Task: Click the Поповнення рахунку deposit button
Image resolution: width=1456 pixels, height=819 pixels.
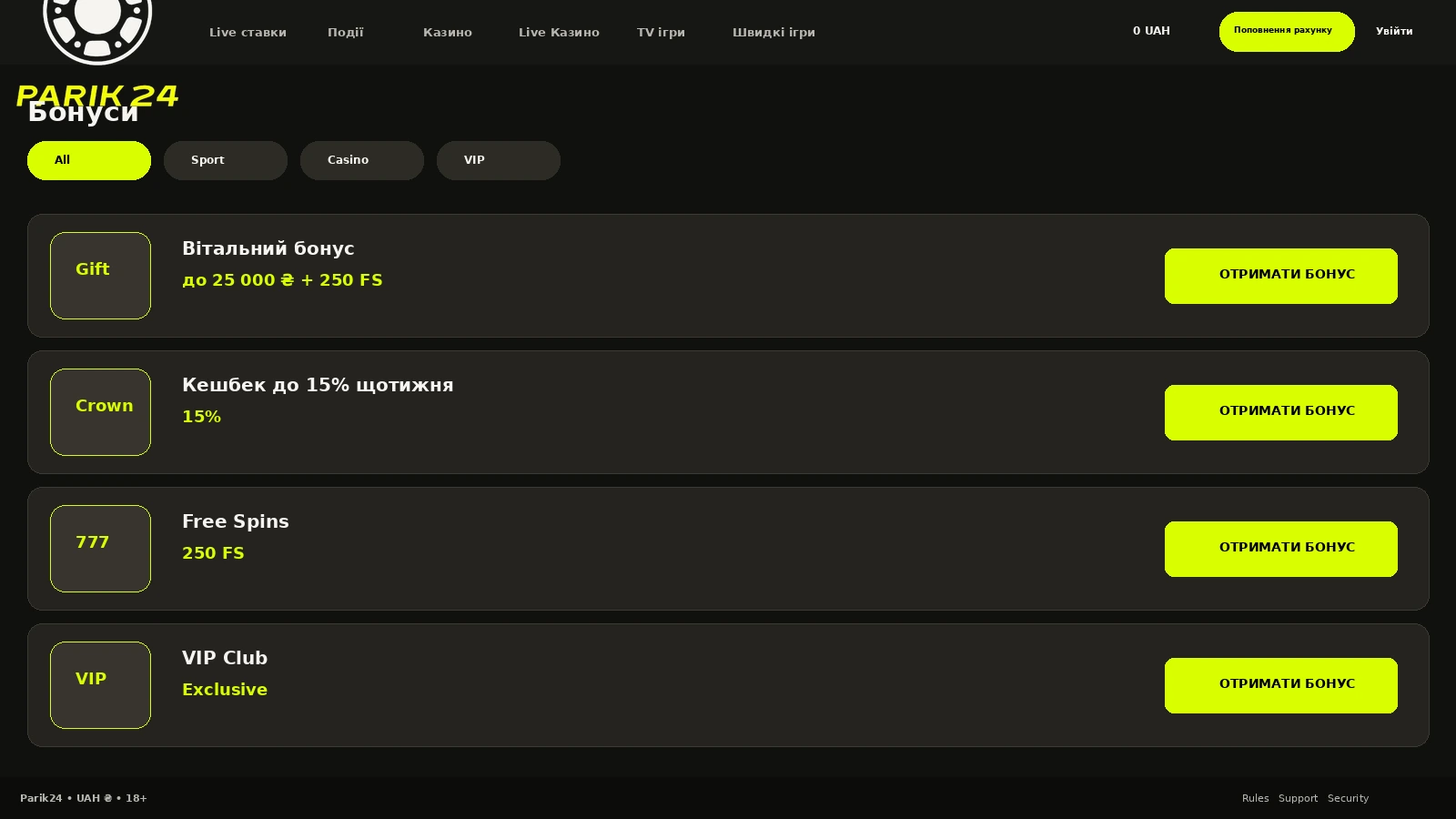Action: click(1287, 32)
